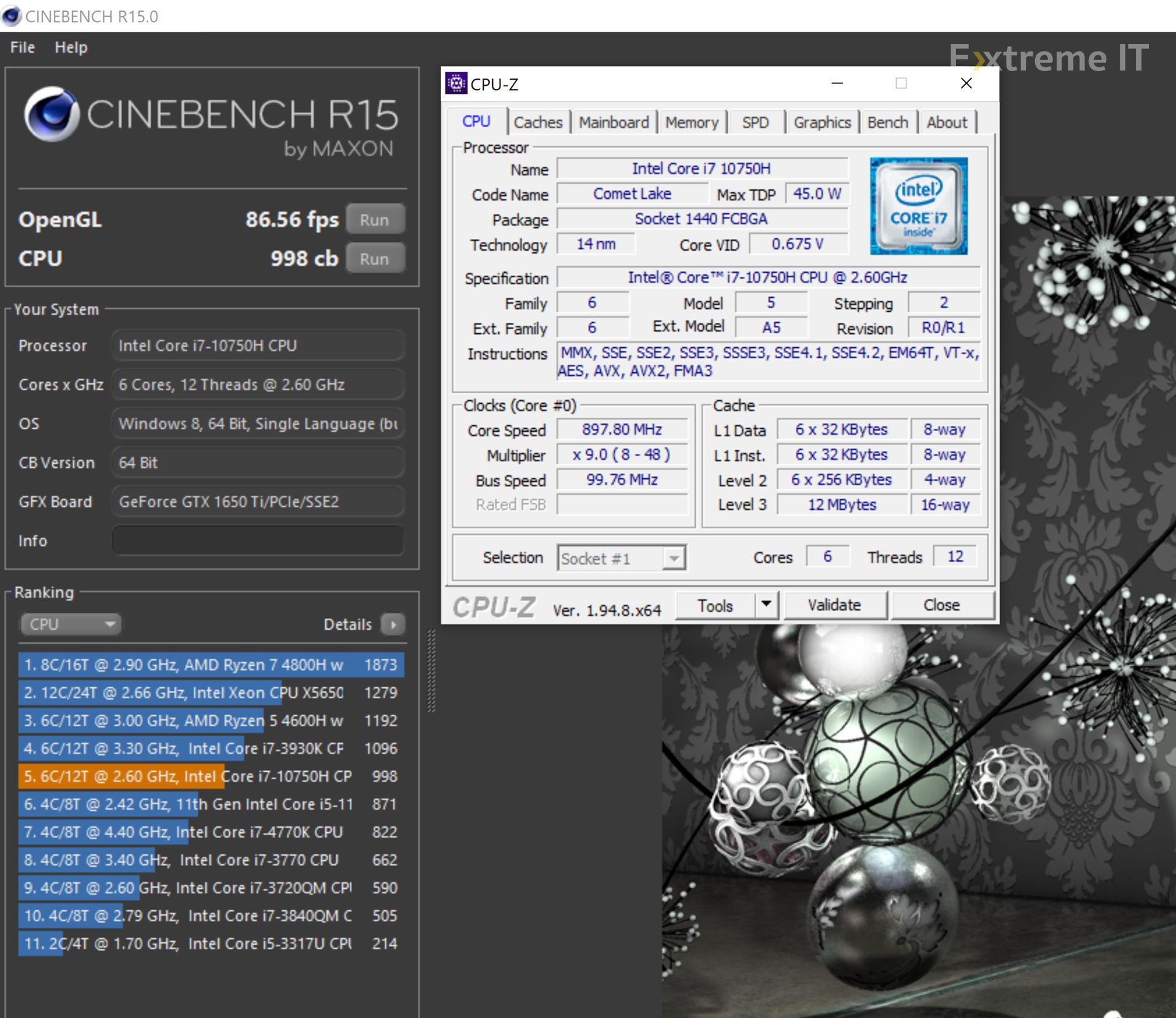The image size is (1176, 1018).
Task: Click the Details label in Ranking
Action: coord(347,624)
